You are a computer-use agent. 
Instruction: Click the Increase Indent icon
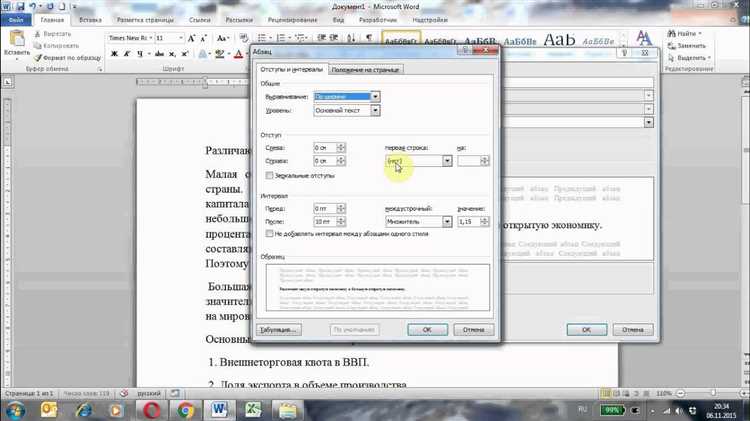pyautogui.click(x=334, y=38)
